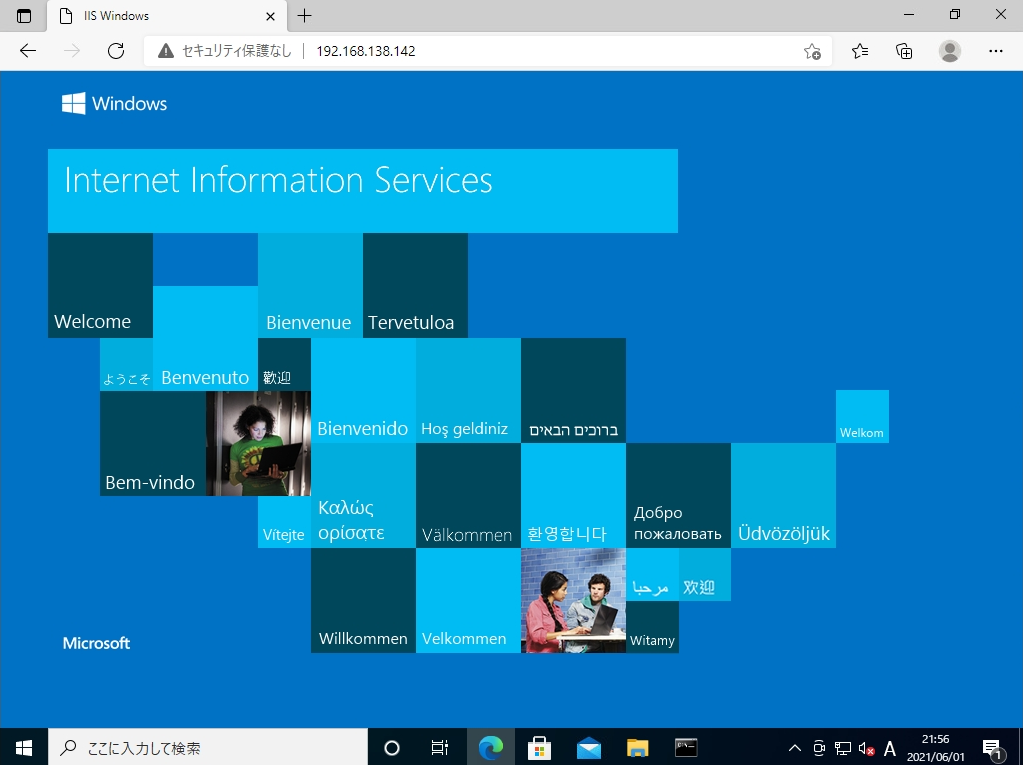Open the Favorites list

coord(860,51)
